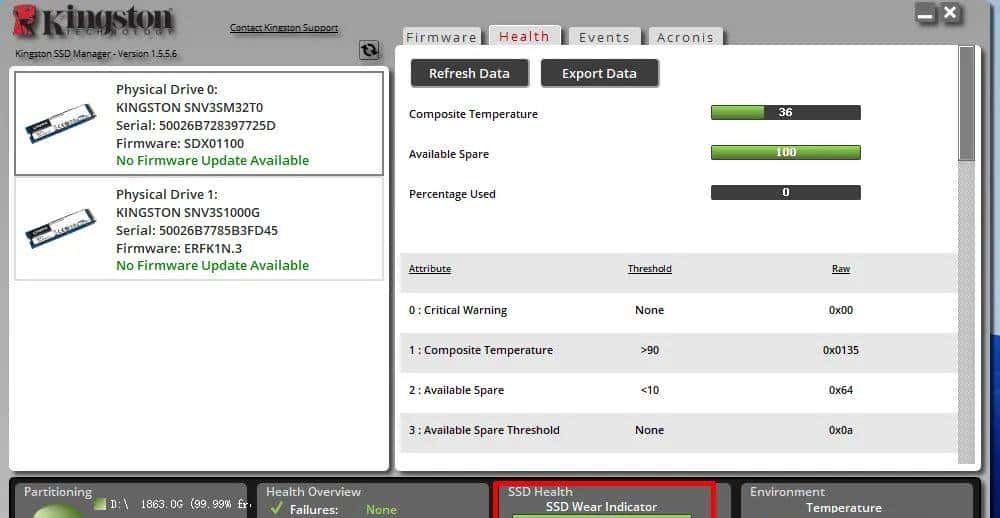Click the D:\ 1863.0G partition entry
1000x518 pixels.
(172, 505)
